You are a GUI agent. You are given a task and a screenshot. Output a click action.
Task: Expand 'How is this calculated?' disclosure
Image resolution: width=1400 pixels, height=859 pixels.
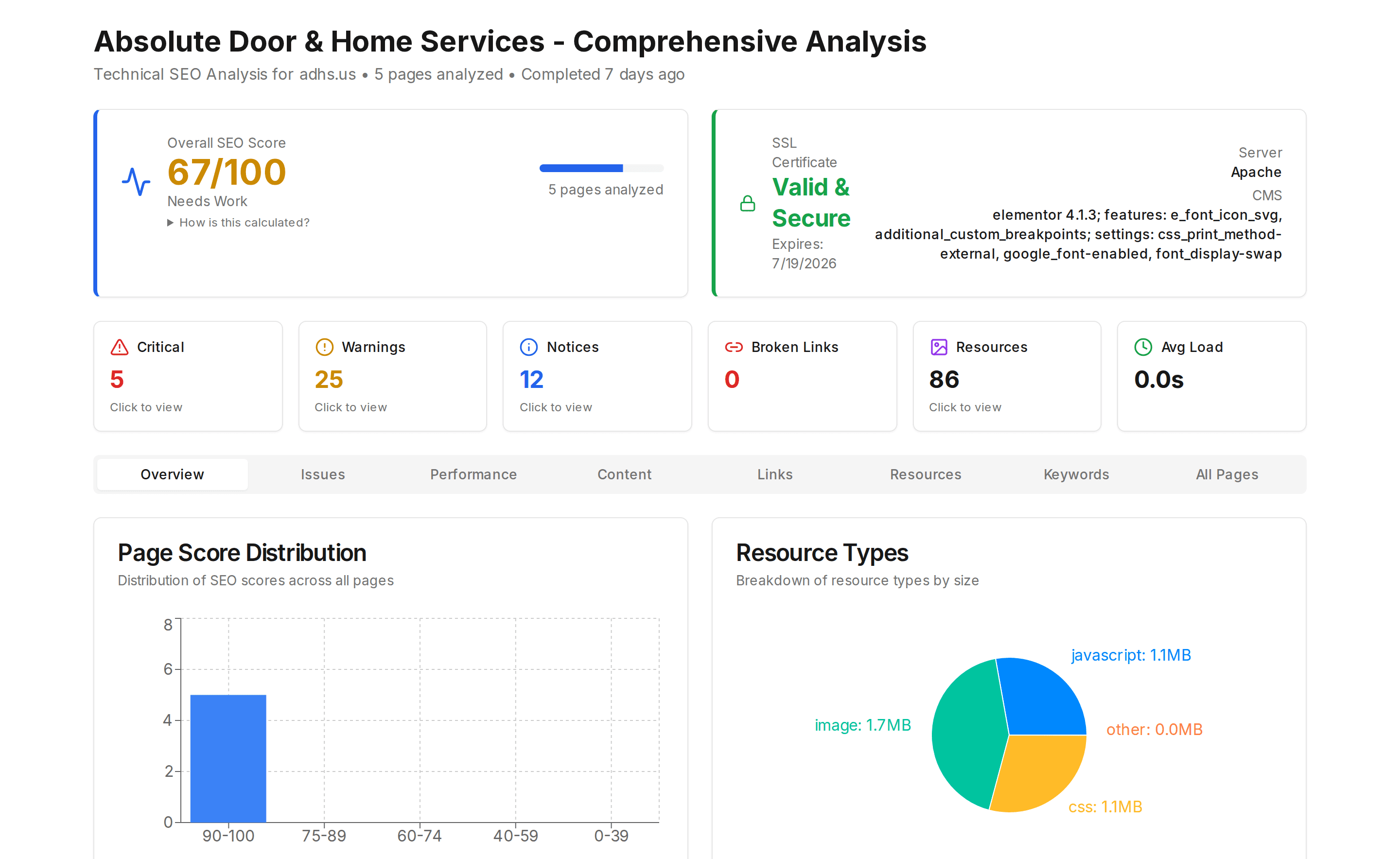coord(239,223)
